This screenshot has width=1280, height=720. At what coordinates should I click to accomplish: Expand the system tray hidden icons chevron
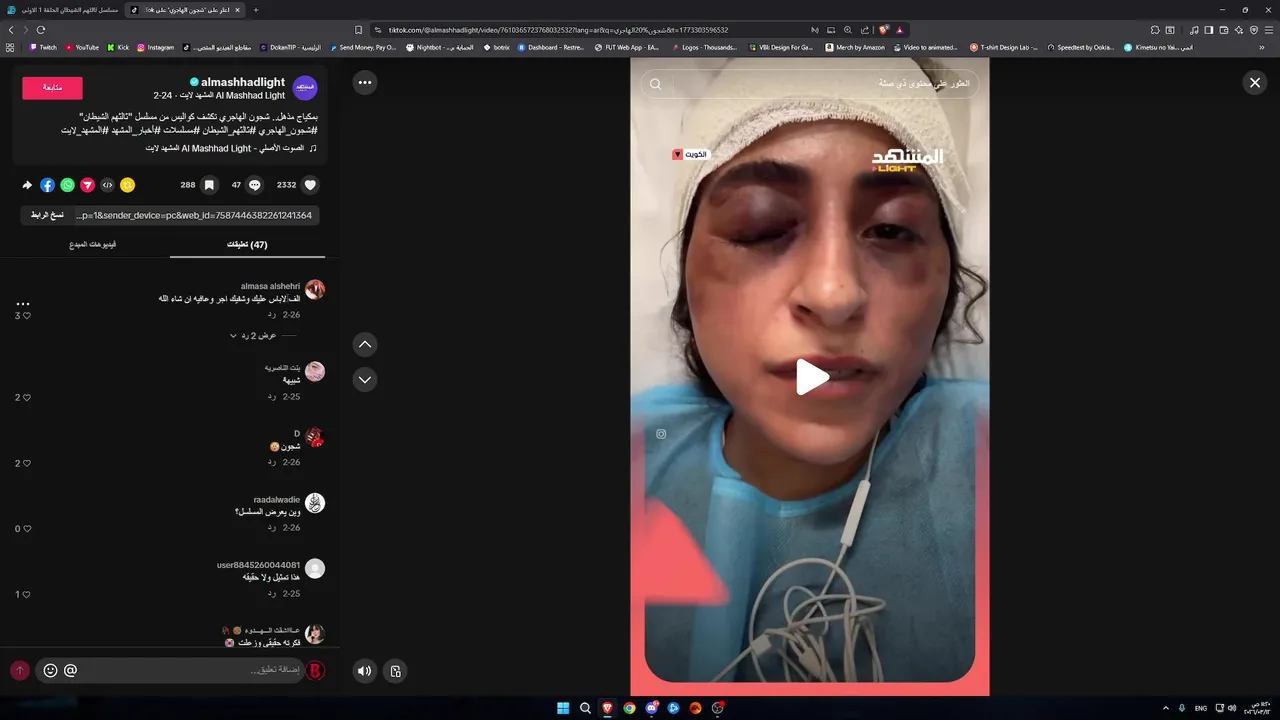[x=1166, y=708]
